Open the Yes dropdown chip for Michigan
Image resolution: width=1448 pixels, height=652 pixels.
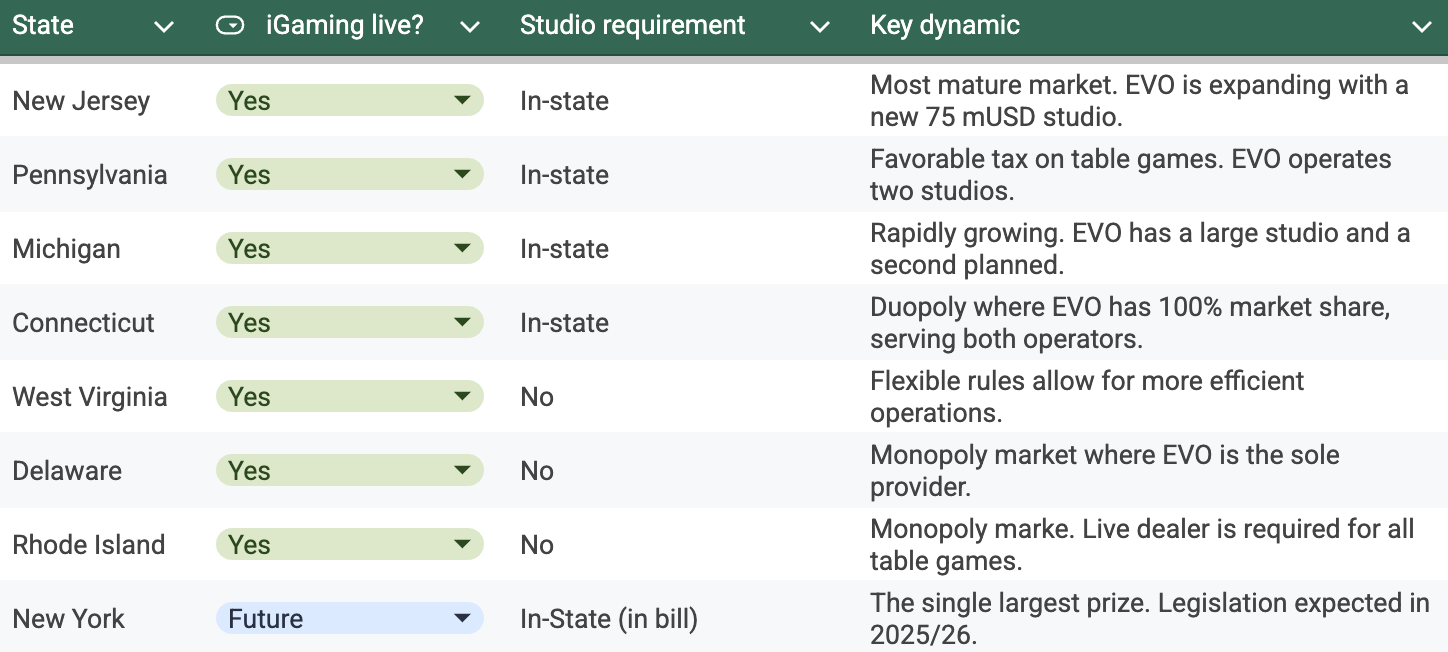point(350,249)
